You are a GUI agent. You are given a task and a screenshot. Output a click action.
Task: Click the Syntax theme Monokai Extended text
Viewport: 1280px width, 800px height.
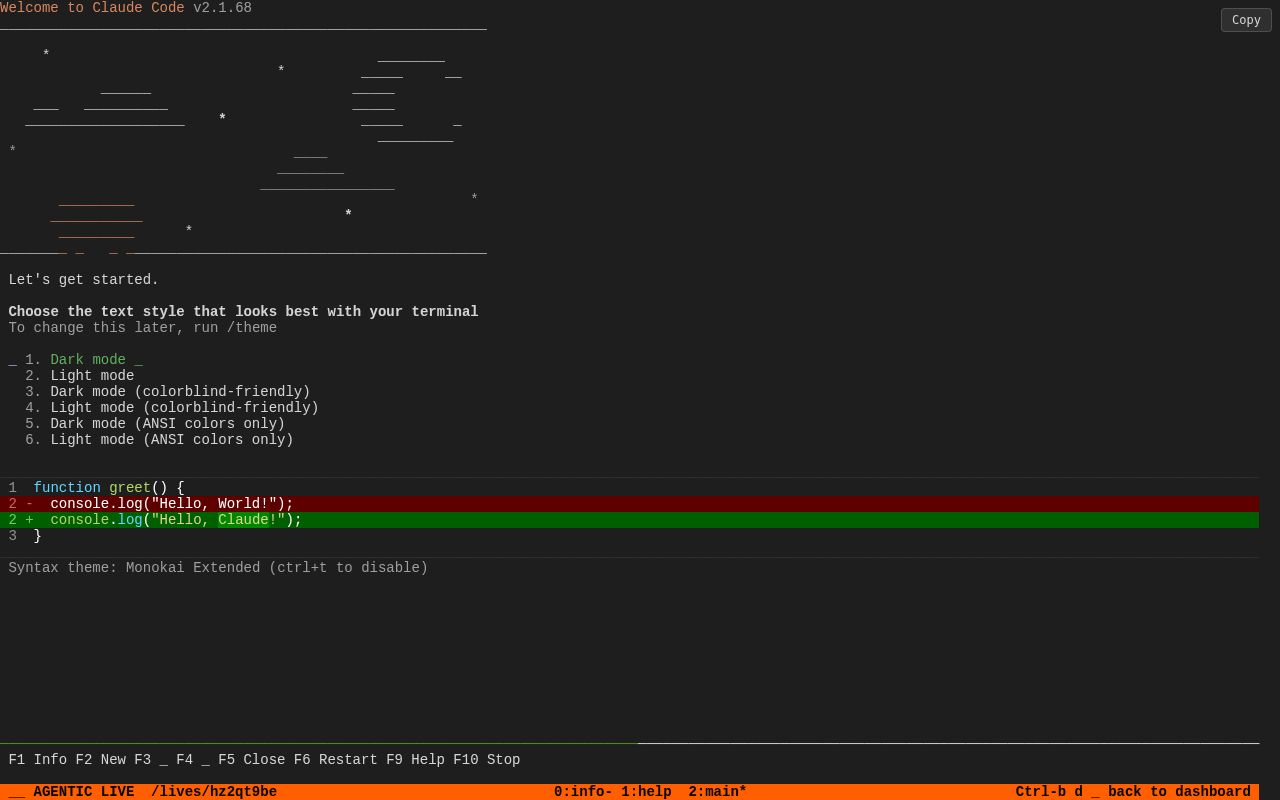coord(218,568)
